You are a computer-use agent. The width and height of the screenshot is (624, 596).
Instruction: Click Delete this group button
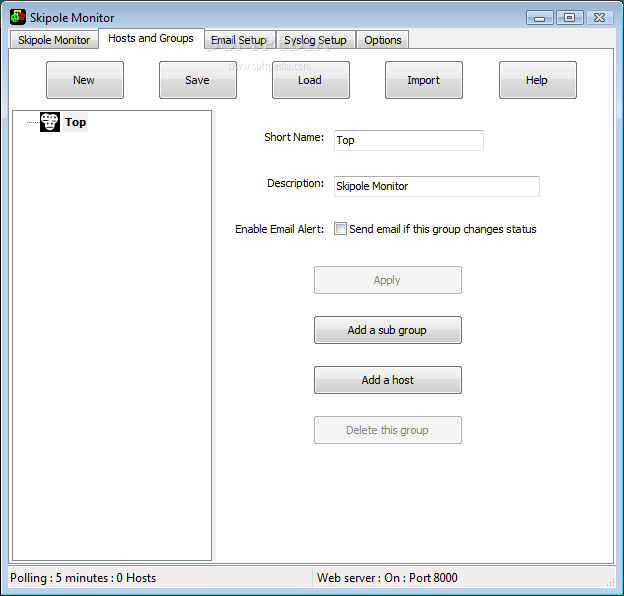[388, 430]
